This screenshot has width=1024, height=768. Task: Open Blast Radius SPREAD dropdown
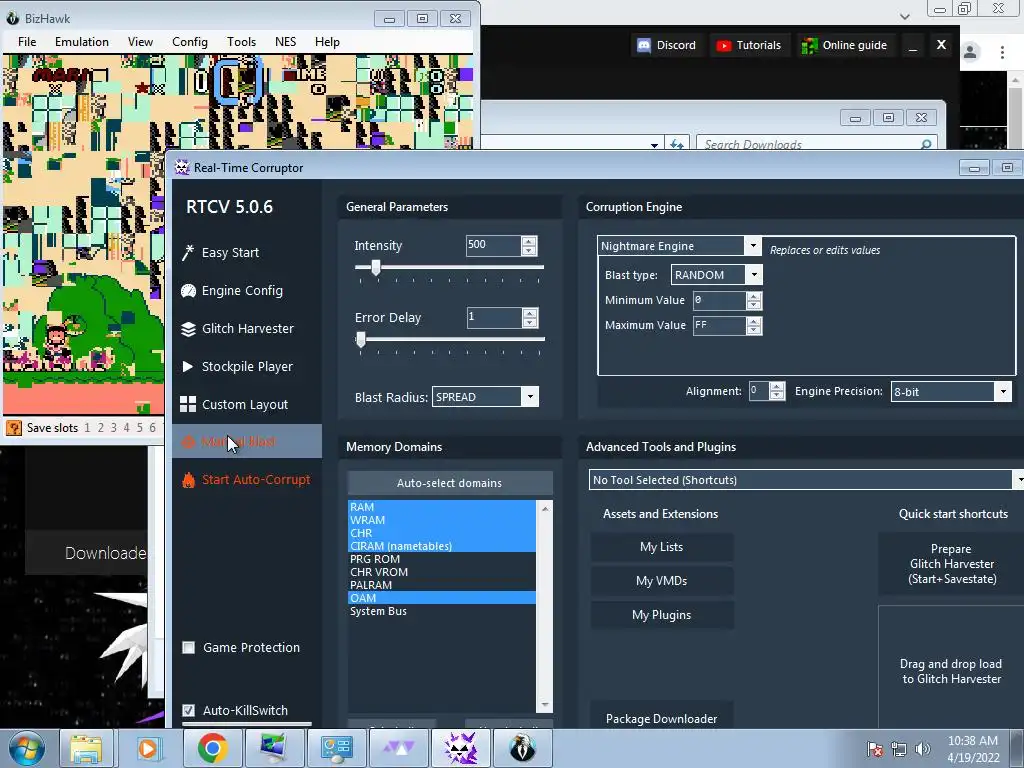[x=530, y=396]
